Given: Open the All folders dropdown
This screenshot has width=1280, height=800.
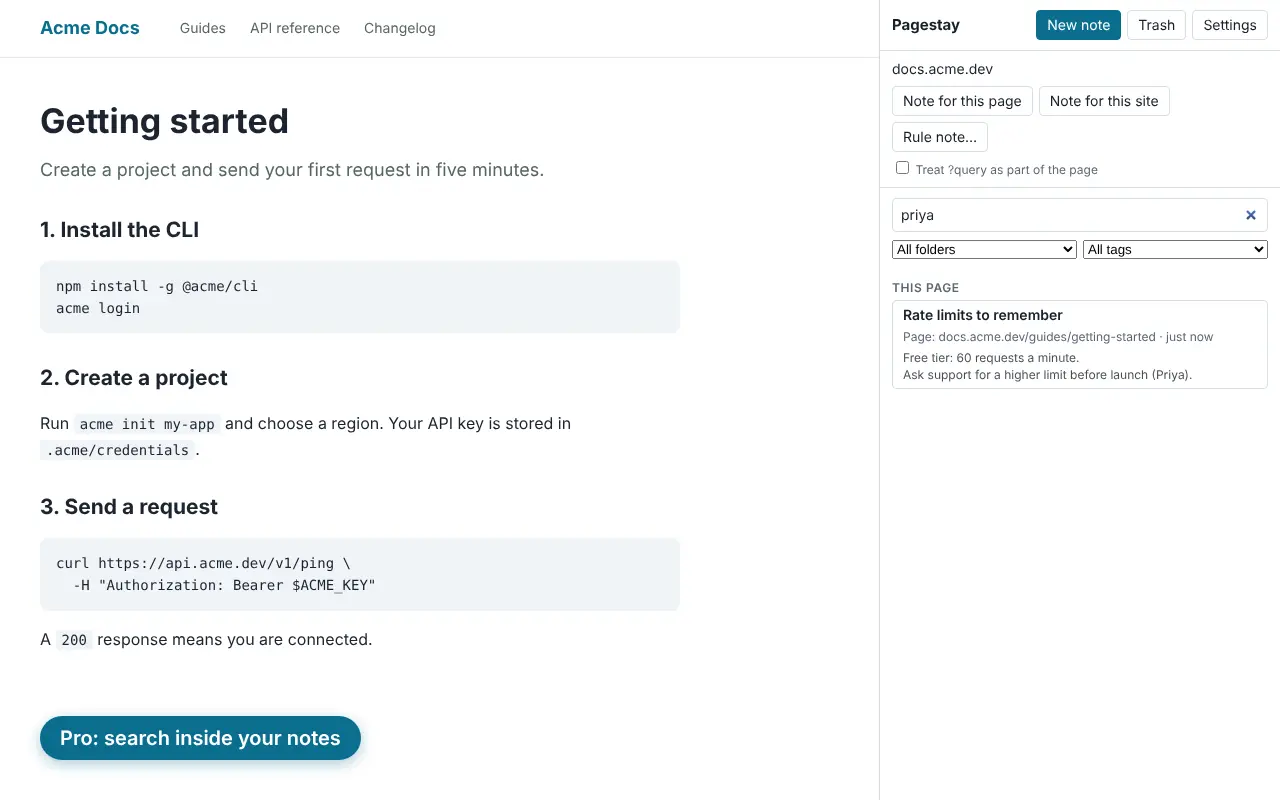Looking at the screenshot, I should click(x=984, y=249).
